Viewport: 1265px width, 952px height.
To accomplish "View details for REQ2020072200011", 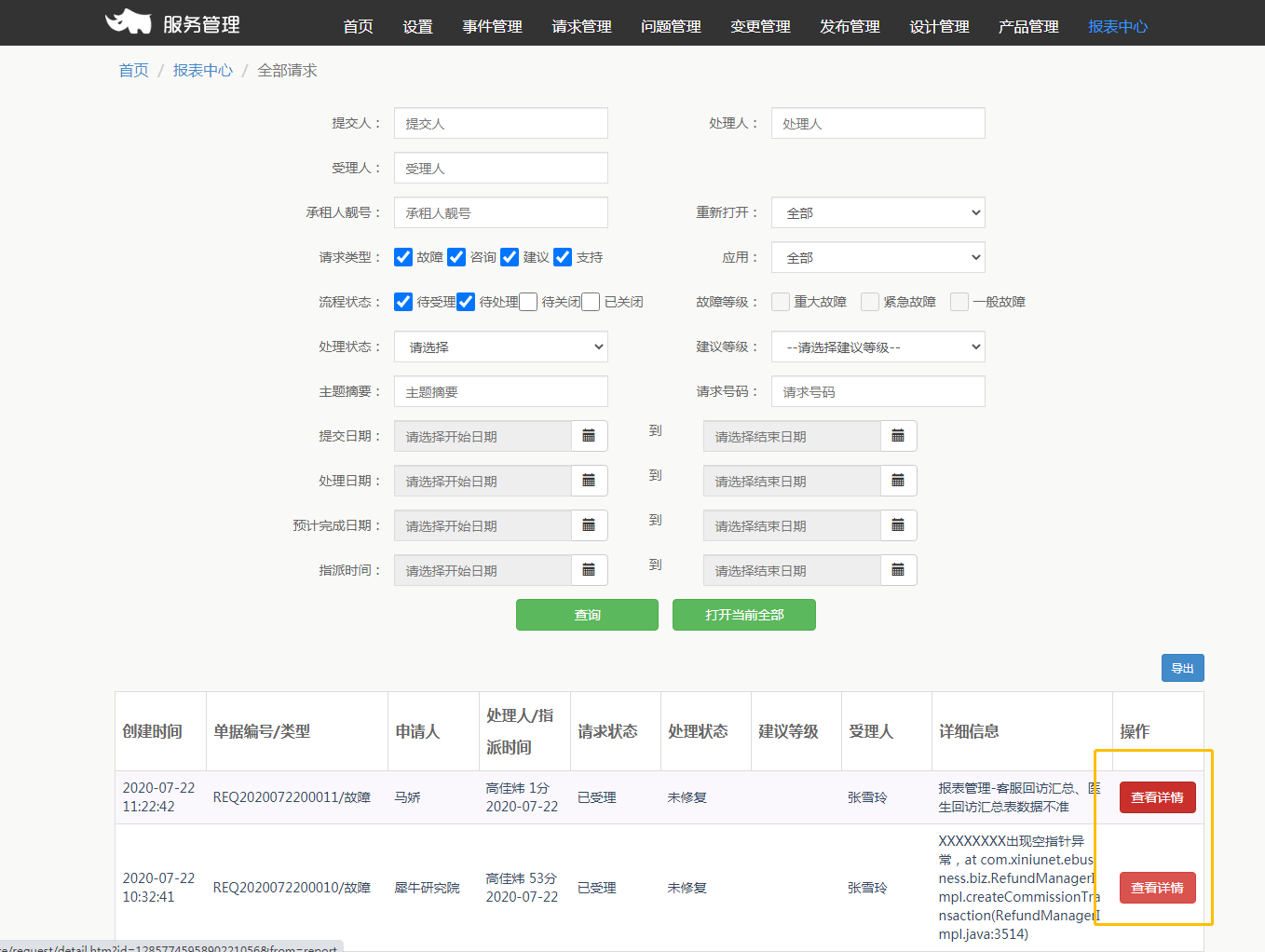I will (1157, 797).
